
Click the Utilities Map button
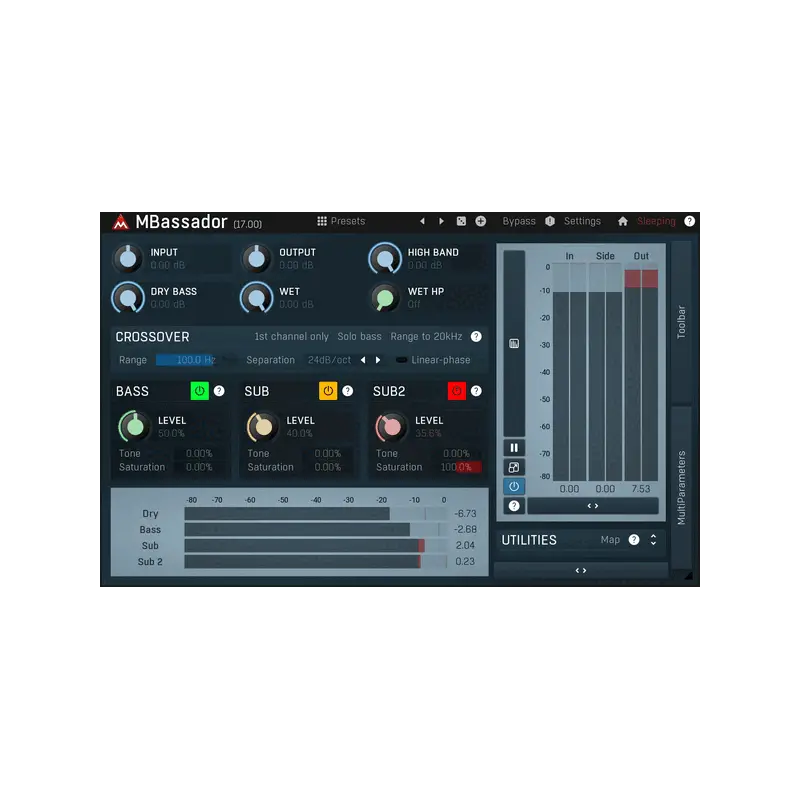click(x=610, y=540)
